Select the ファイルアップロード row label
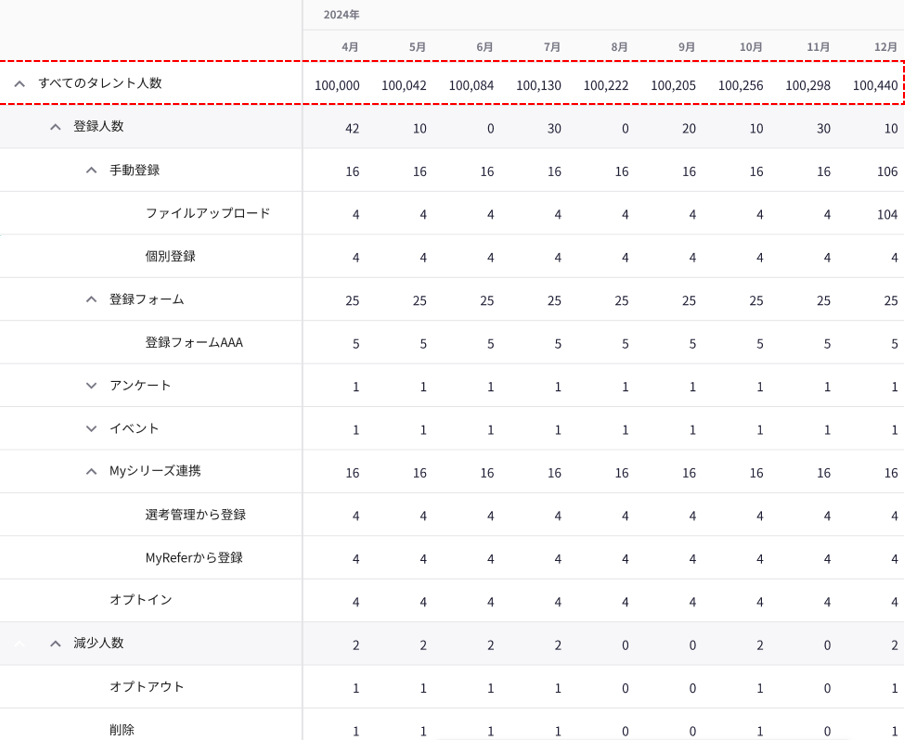This screenshot has height=753, width=912. tap(207, 213)
